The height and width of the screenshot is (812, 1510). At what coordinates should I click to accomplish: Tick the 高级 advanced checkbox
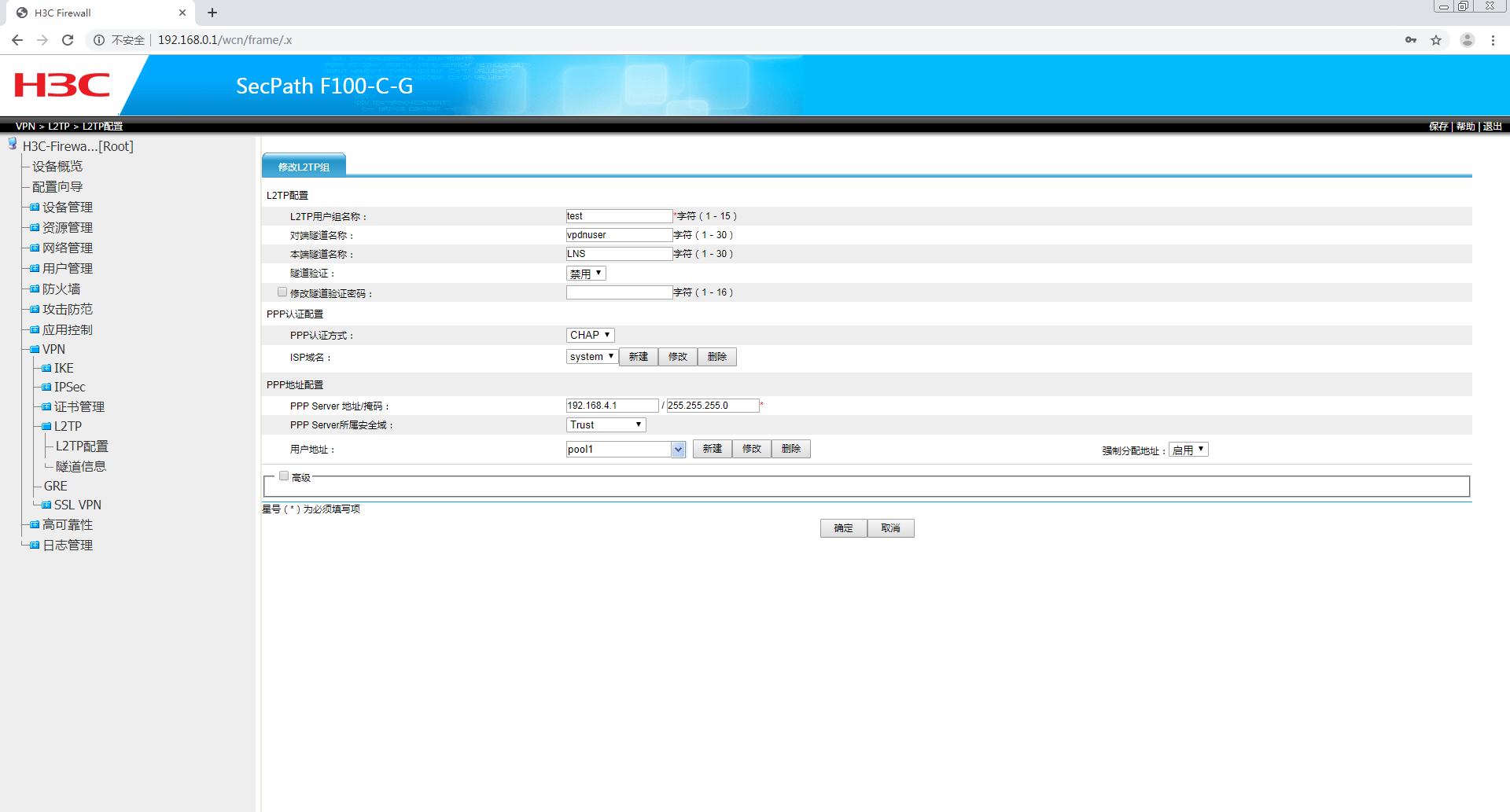284,476
